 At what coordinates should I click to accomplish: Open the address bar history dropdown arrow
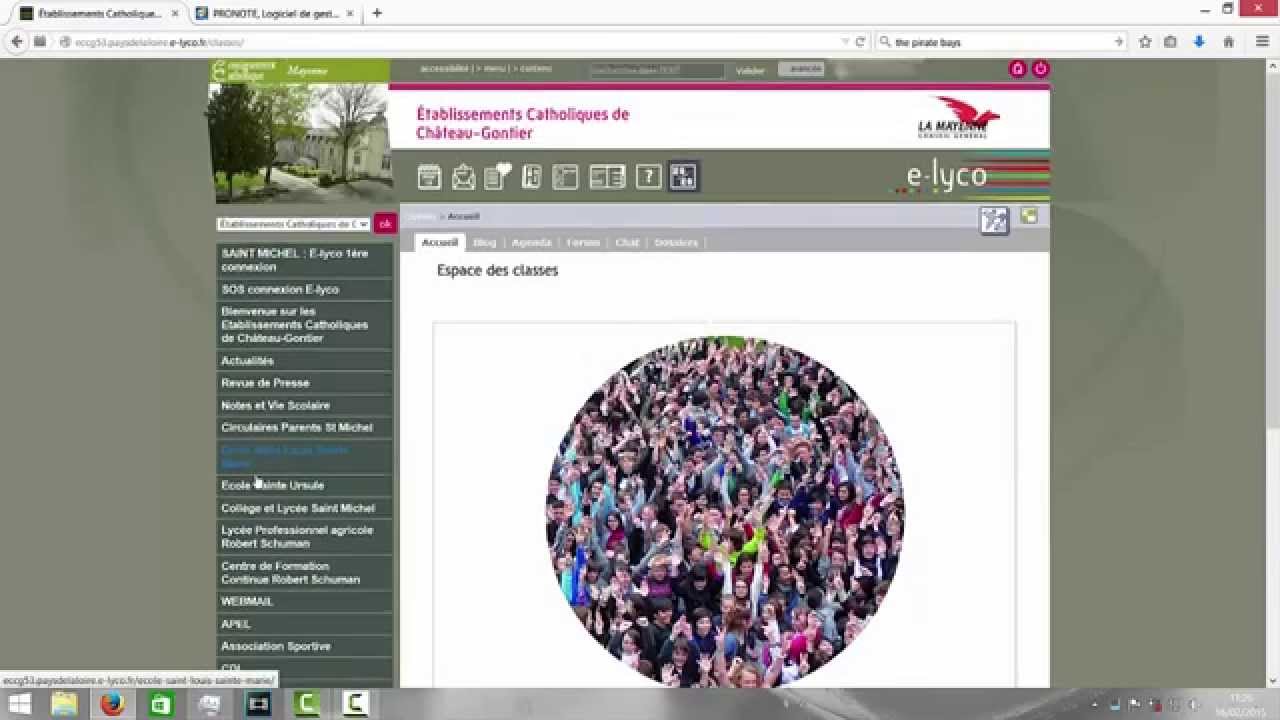(x=845, y=42)
